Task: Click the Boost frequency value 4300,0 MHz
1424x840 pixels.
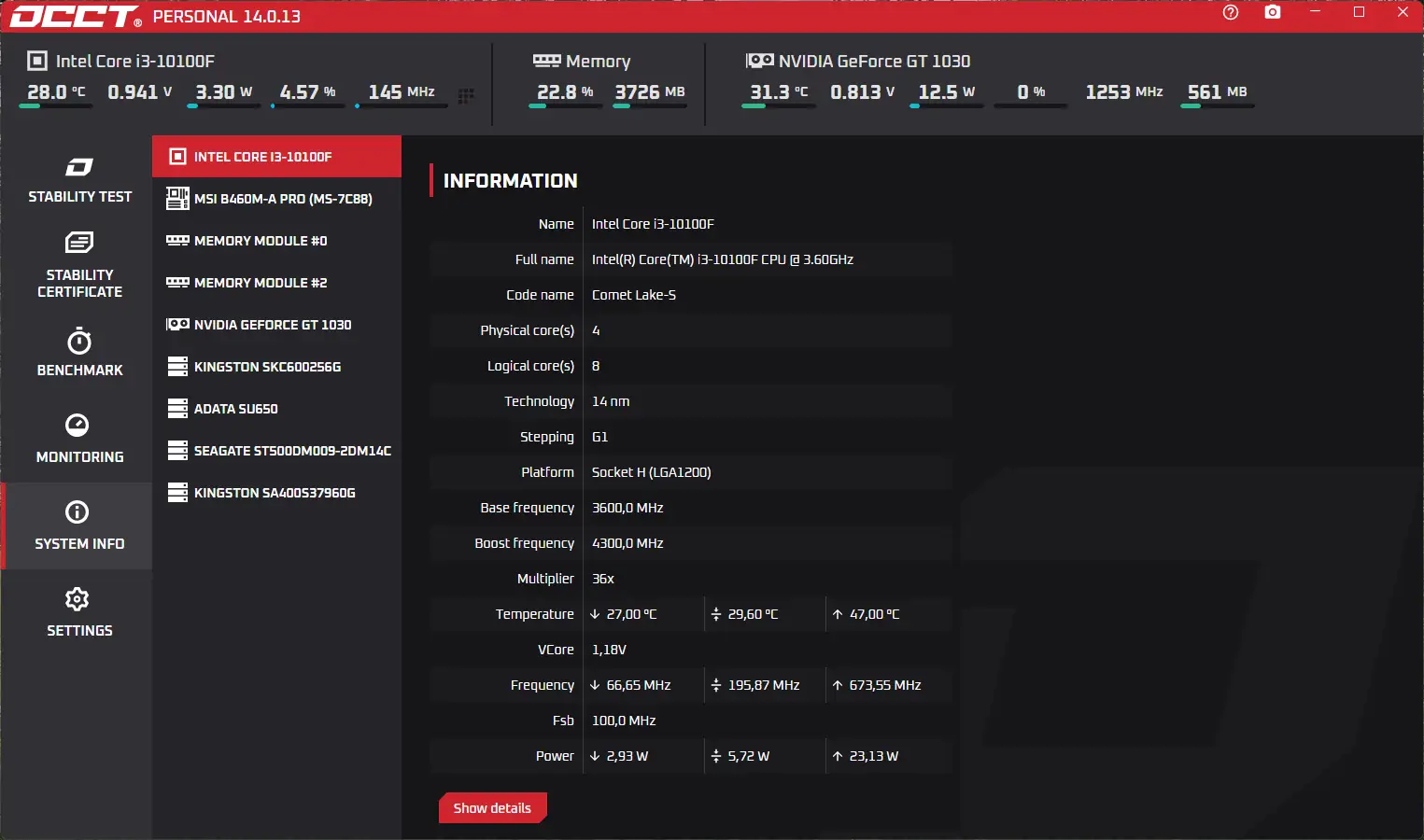Action: point(627,543)
